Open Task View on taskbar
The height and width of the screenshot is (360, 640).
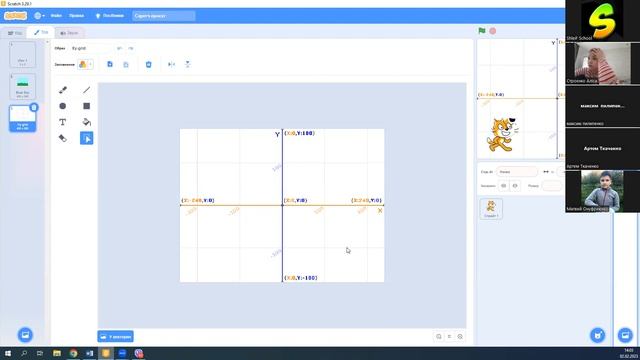(x=40, y=353)
